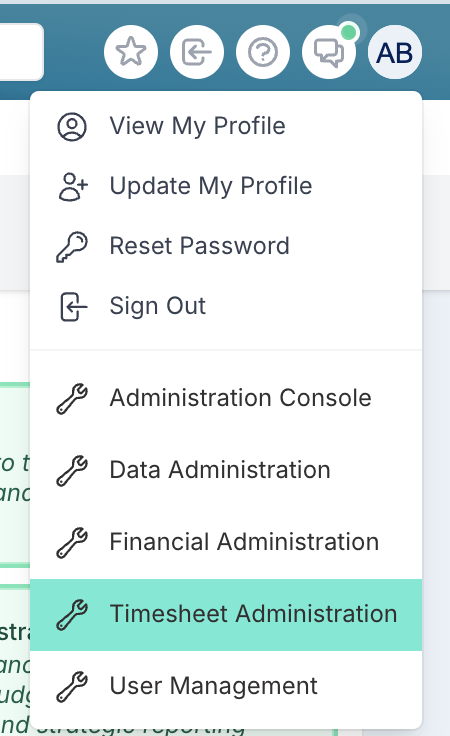Open the help question mark icon
This screenshot has width=450, height=736.
263,52
